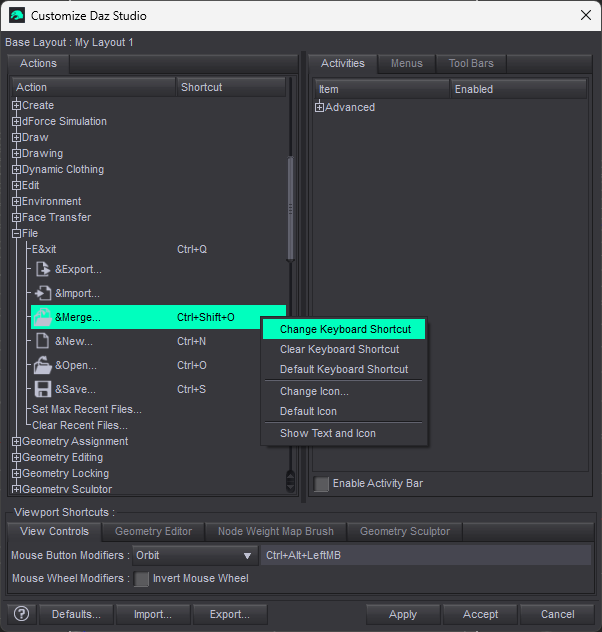
Task: Click the Export file icon
Action: (x=43, y=269)
